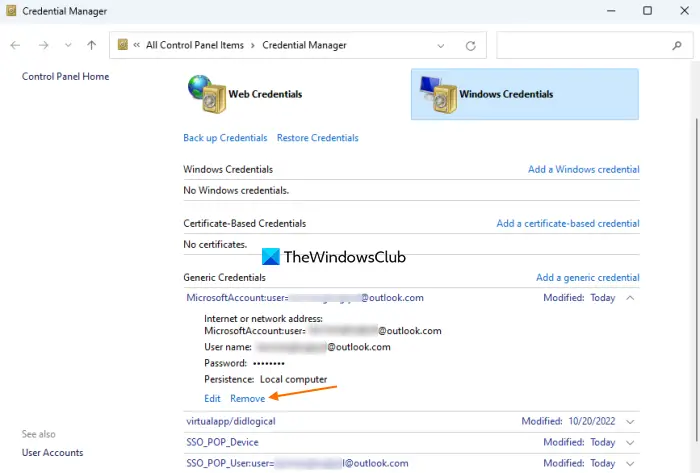
Task: Refresh the Credential Manager view
Action: click(x=471, y=46)
